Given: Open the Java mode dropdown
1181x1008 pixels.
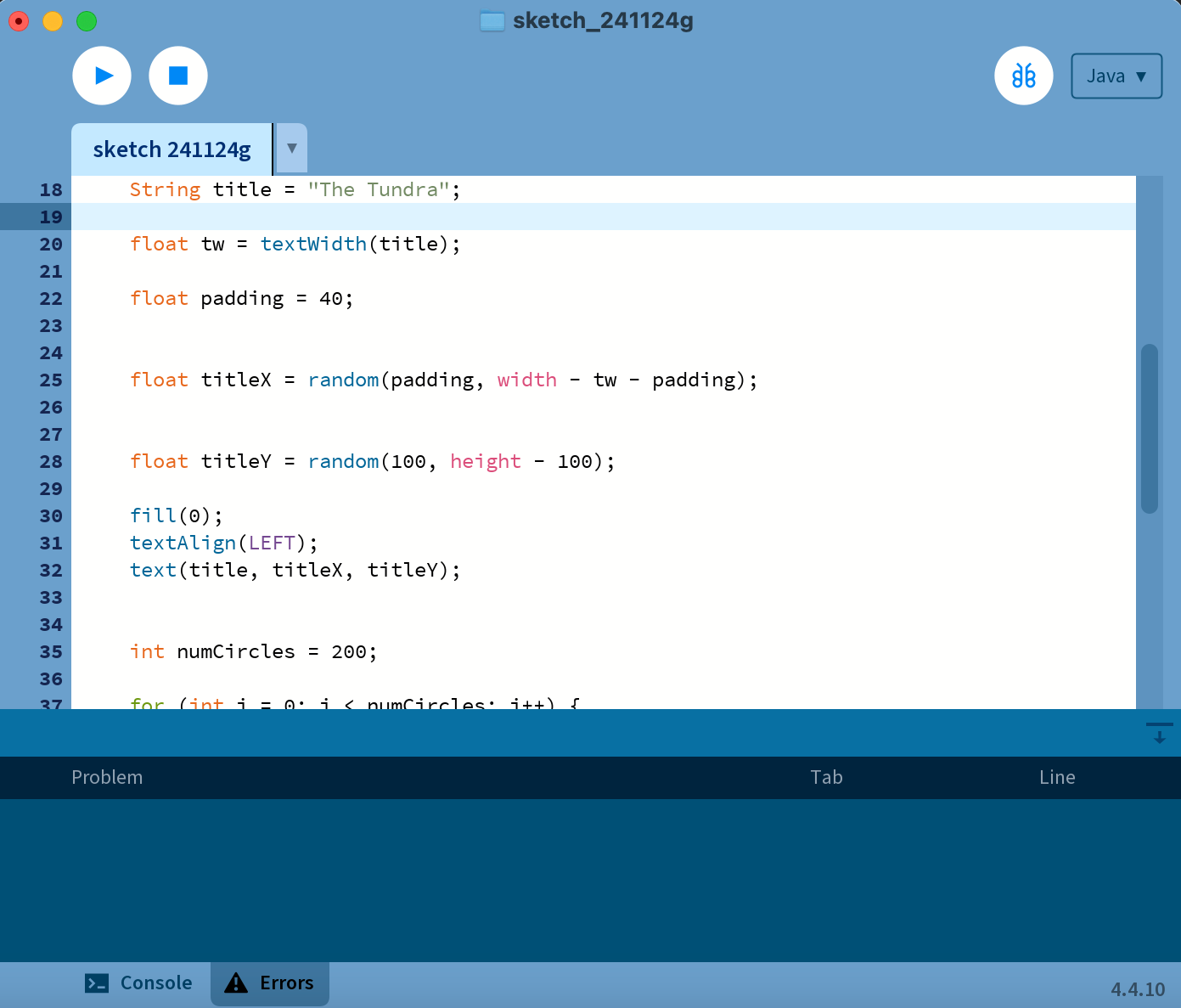Looking at the screenshot, I should tap(1116, 76).
